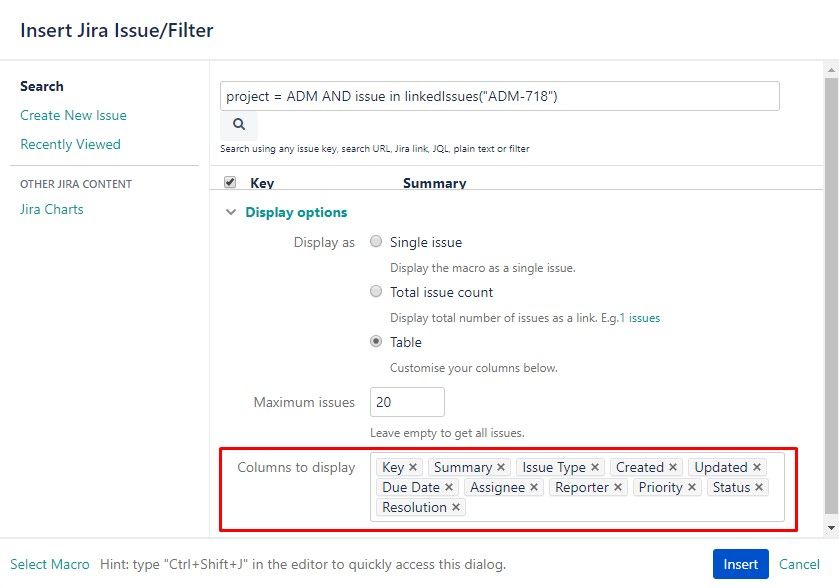This screenshot has height=588, width=839.
Task: Click the Issue Type tag label
Action: [x=554, y=467]
